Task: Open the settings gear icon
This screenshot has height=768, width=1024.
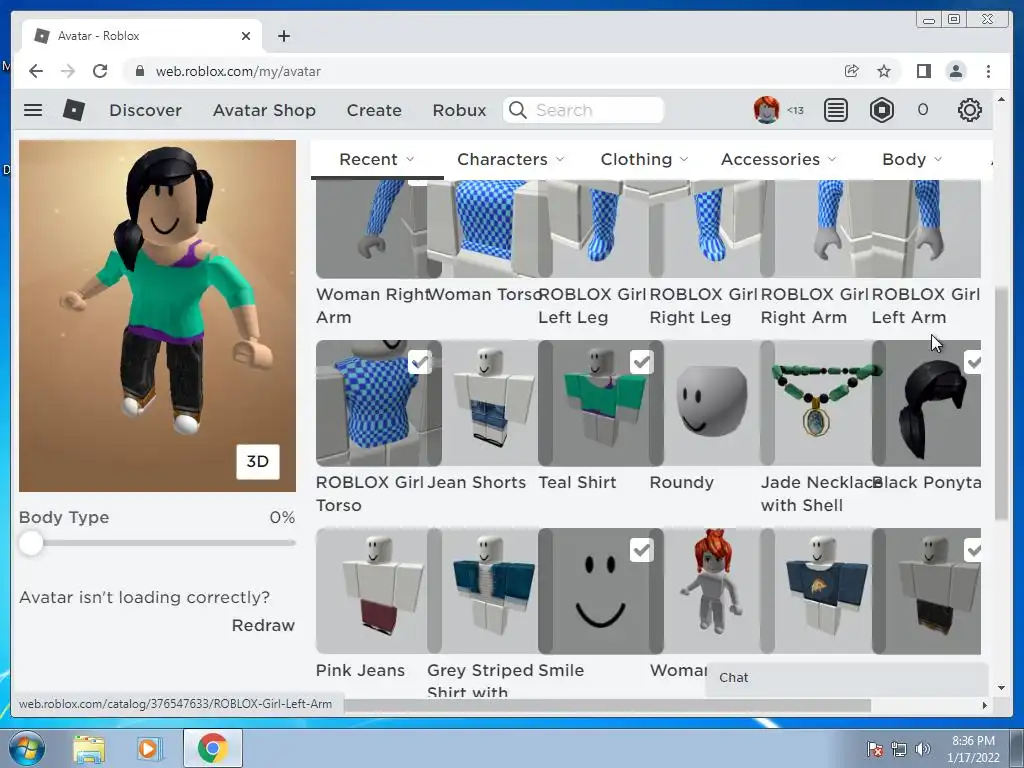Action: (969, 110)
